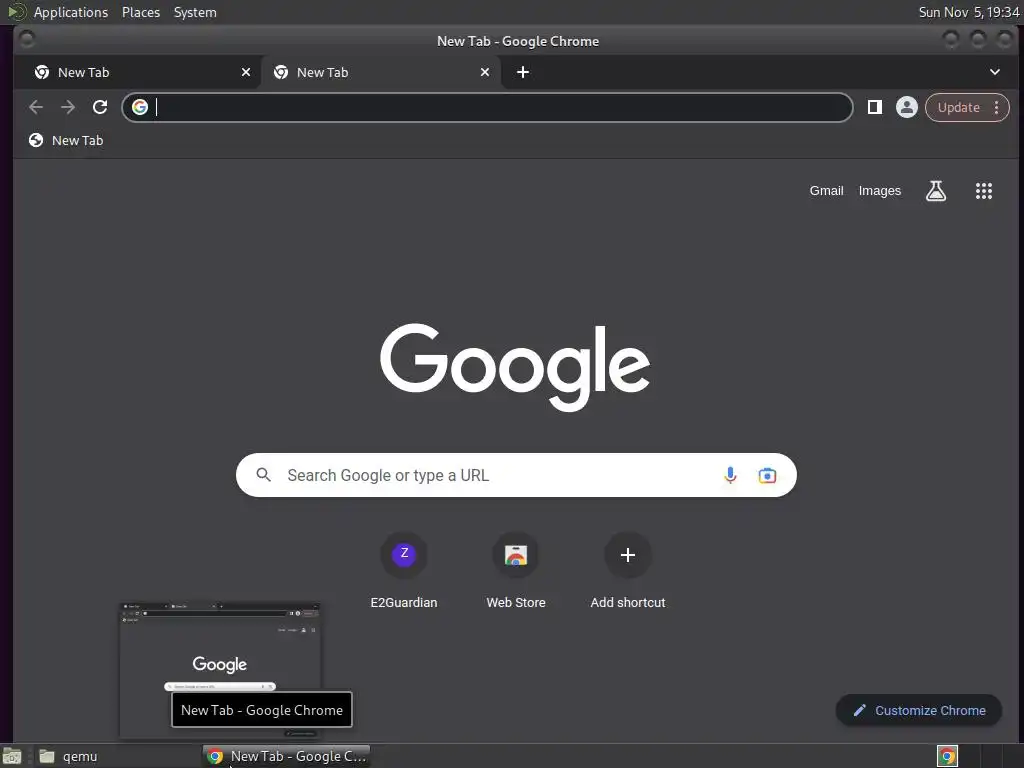
Task: Focus the Google search box
Action: 516,475
